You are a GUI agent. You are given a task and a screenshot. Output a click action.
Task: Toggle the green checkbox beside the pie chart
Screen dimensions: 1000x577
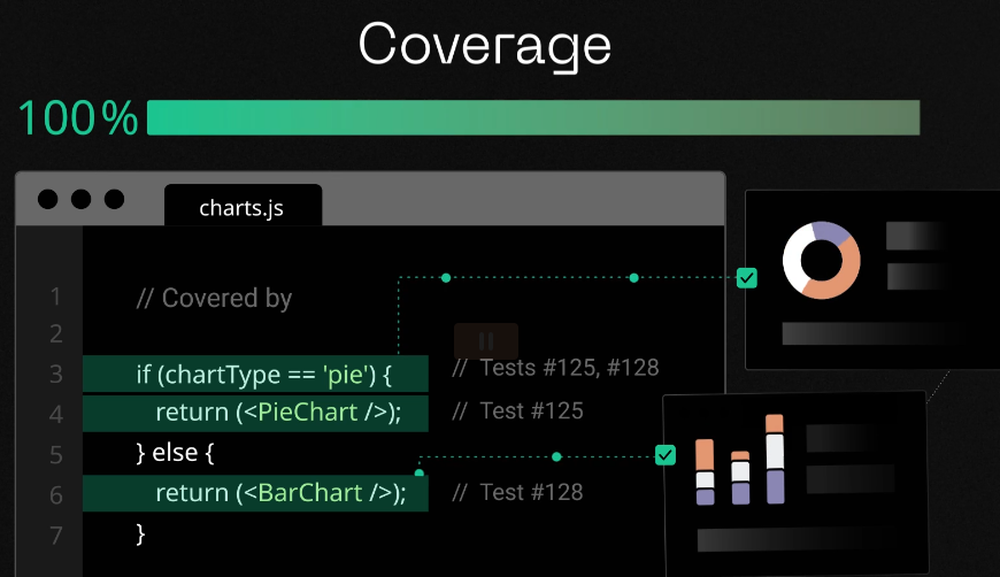click(746, 278)
